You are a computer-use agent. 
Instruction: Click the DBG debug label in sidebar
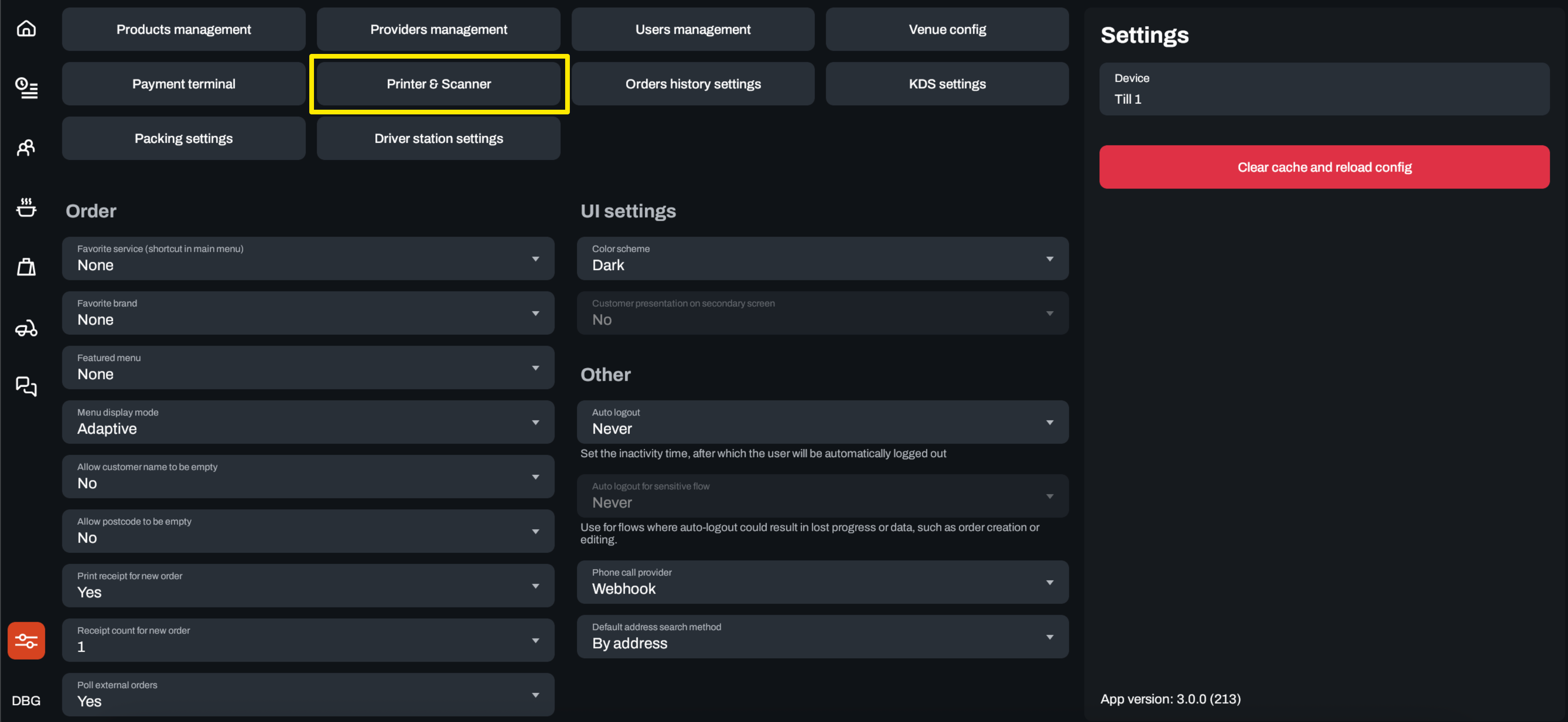[x=26, y=700]
